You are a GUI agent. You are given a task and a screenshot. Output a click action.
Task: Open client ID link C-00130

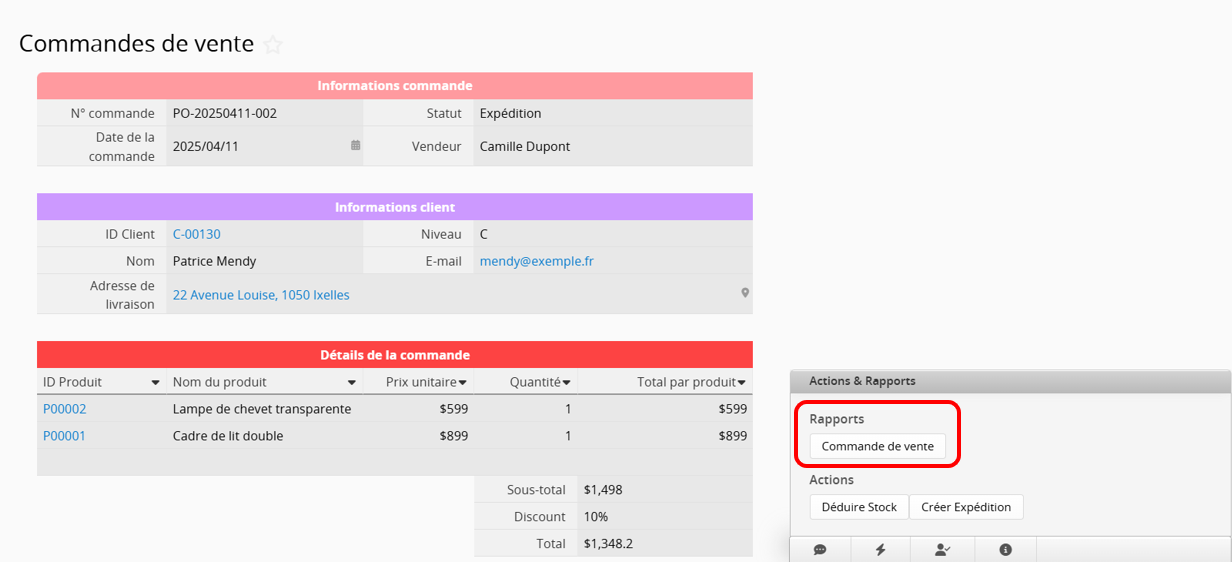(x=197, y=234)
